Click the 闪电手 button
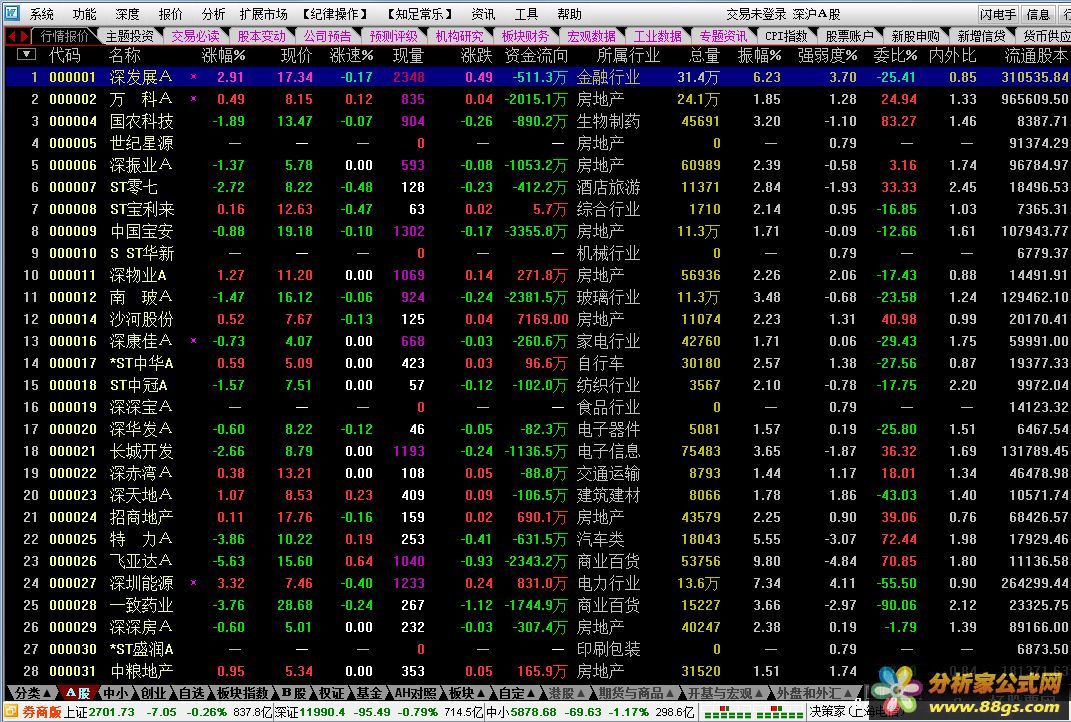 998,14
